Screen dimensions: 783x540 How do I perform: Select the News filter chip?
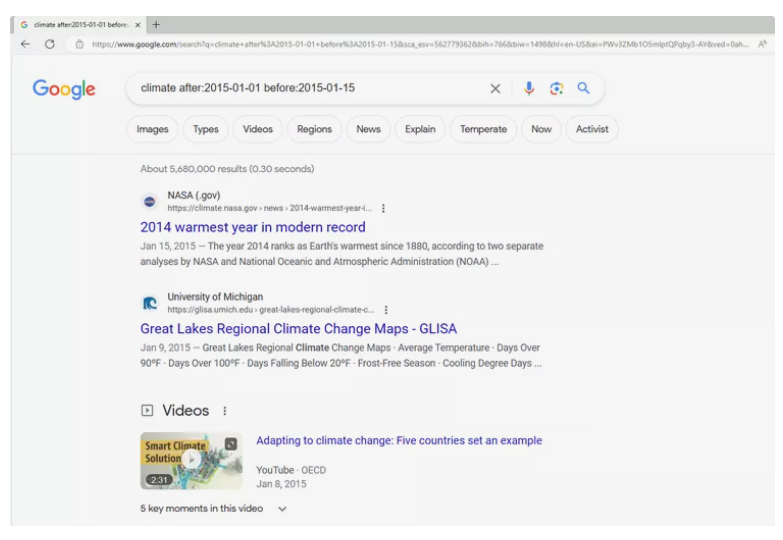(369, 129)
